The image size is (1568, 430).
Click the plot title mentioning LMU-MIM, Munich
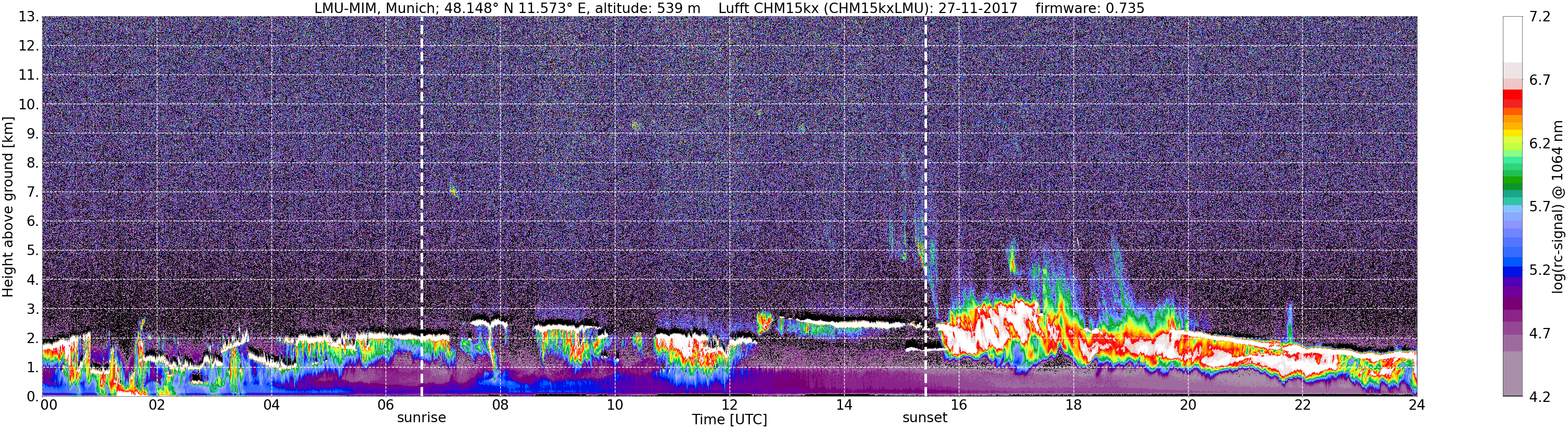(729, 8)
